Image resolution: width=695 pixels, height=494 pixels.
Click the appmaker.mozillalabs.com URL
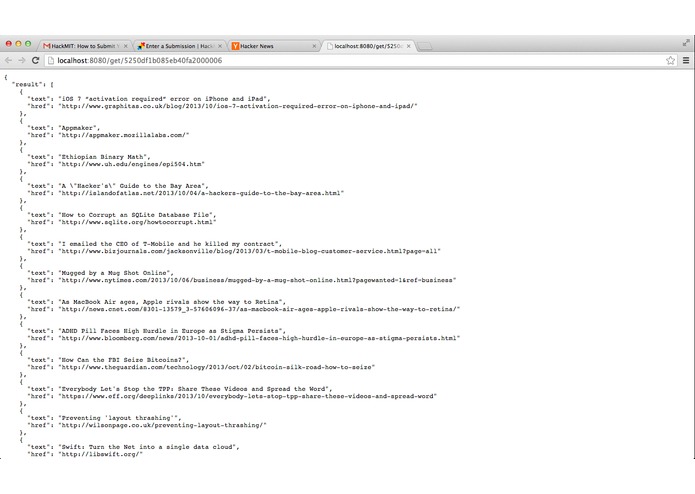pos(124,135)
